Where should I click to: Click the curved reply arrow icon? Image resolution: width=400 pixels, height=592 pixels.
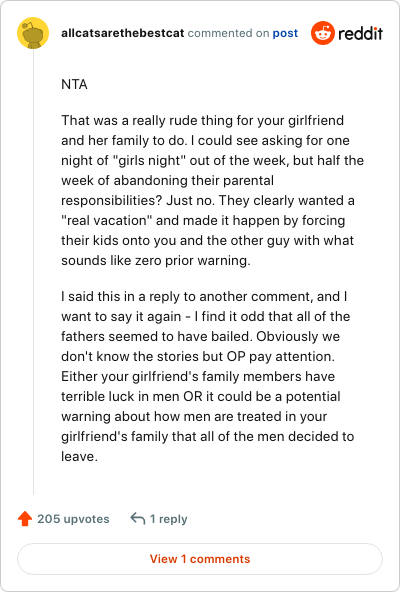137,518
